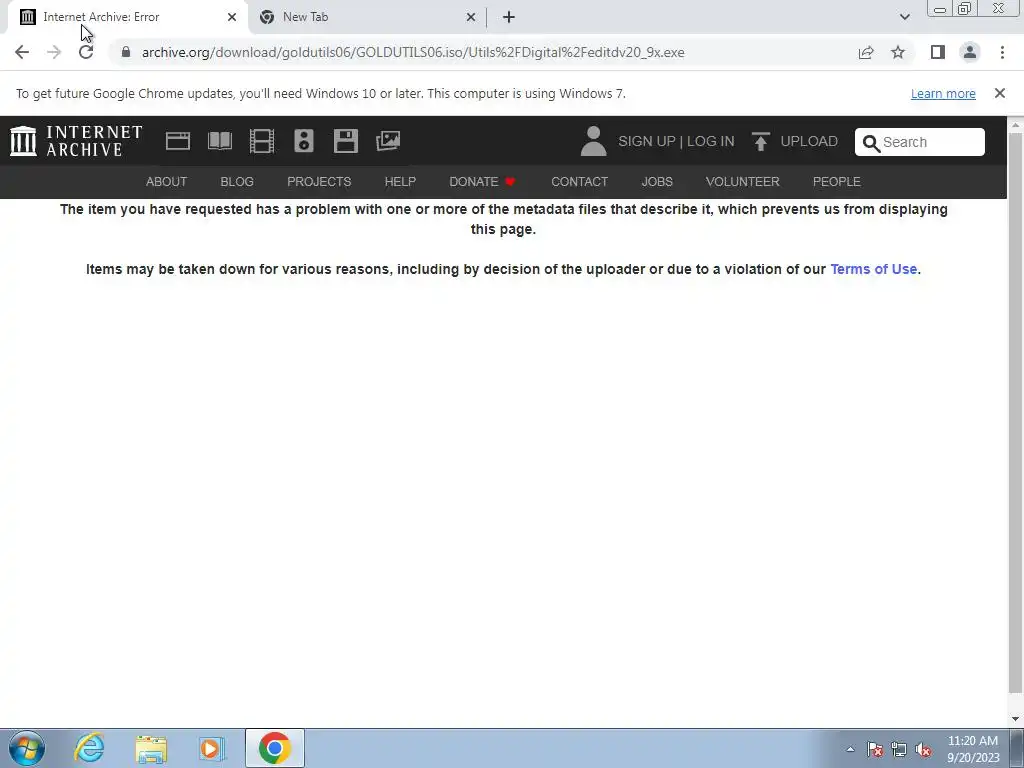Image resolution: width=1024 pixels, height=768 pixels.
Task: Click the magnifier icon in Search box
Action: (871, 143)
